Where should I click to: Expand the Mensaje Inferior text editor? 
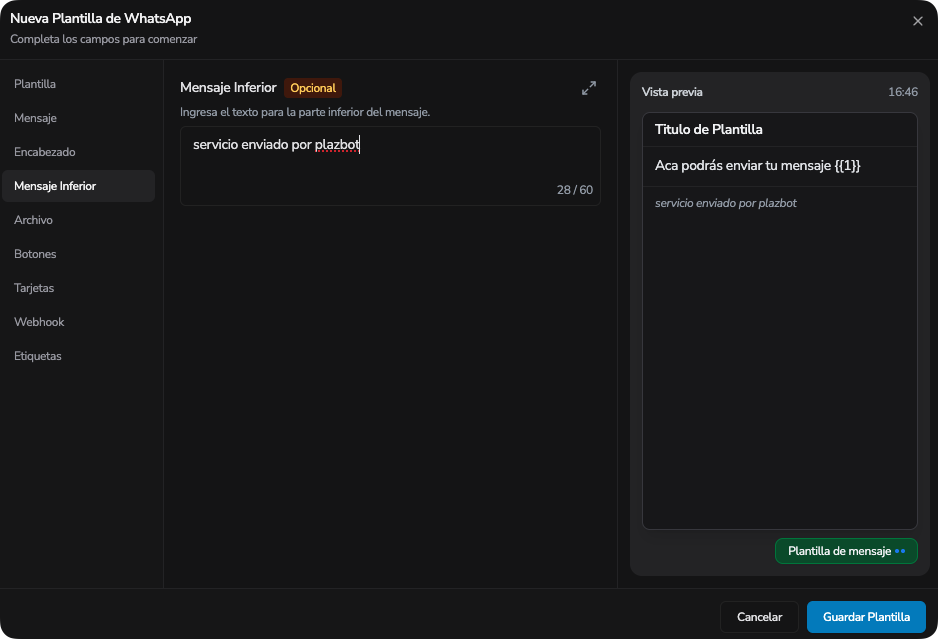[x=589, y=88]
